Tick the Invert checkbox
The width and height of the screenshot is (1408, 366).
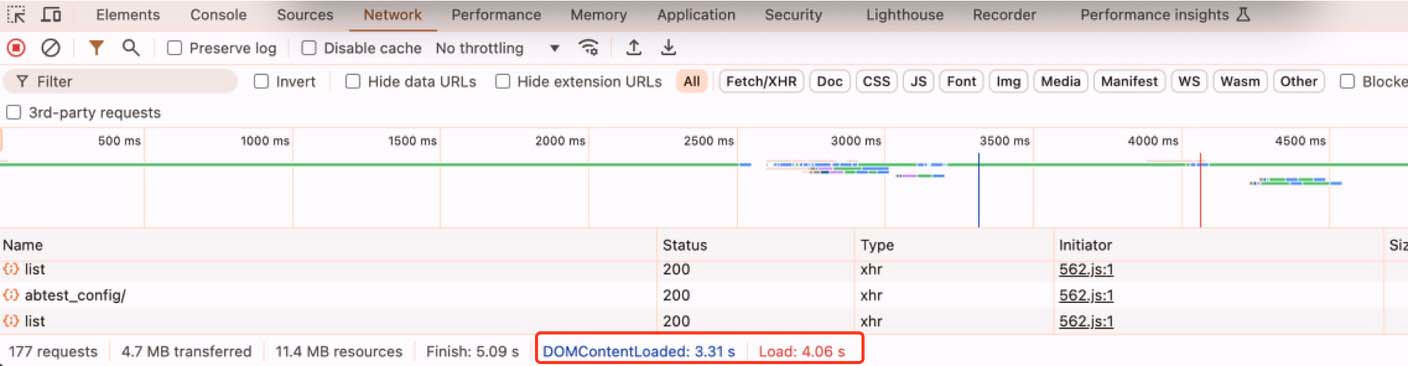click(x=262, y=82)
